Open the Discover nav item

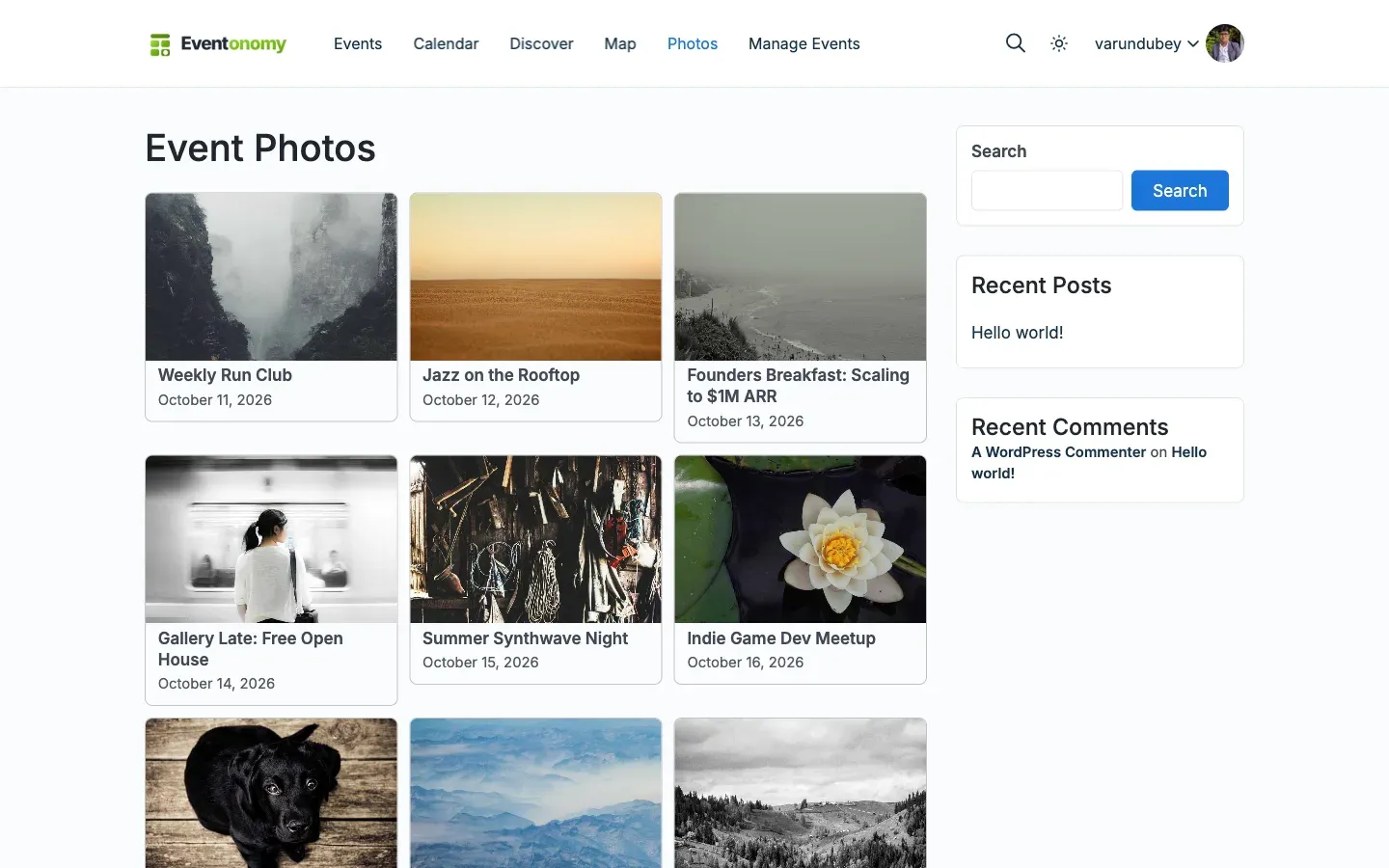click(541, 44)
